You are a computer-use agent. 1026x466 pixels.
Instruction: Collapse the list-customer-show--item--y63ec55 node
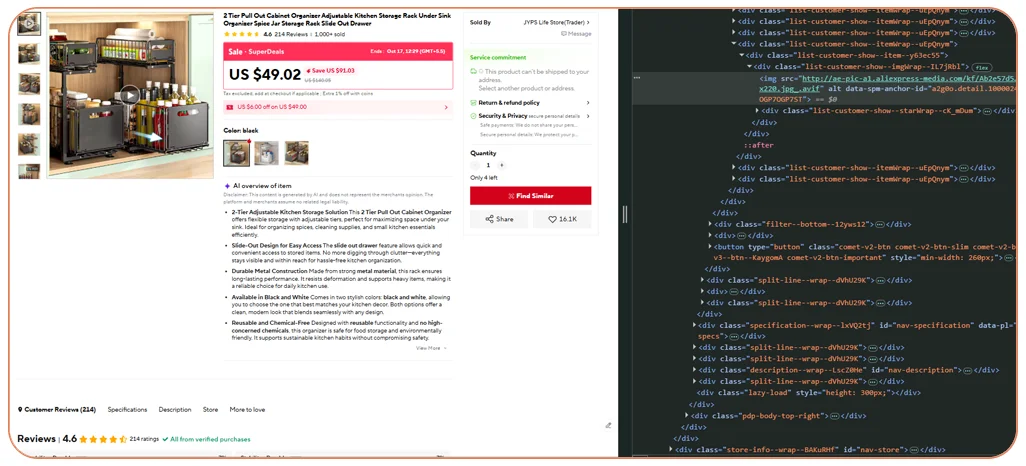[741, 56]
